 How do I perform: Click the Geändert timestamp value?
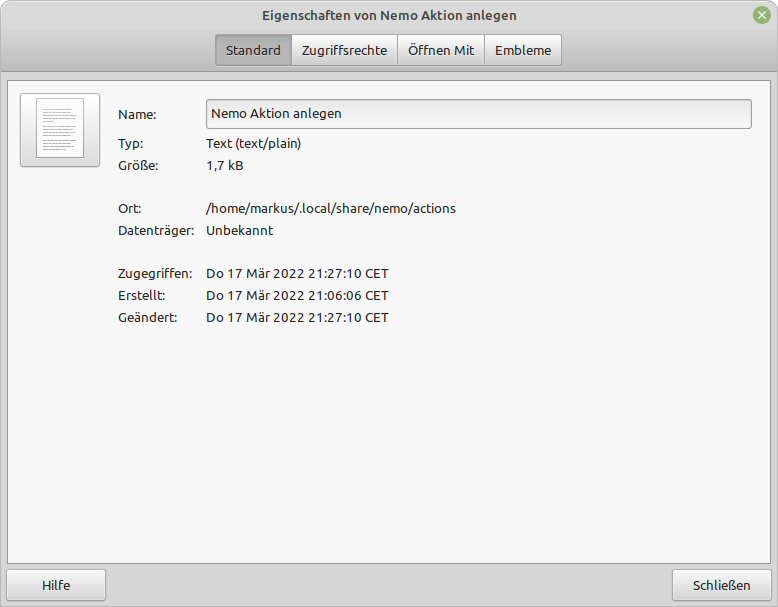pos(297,317)
